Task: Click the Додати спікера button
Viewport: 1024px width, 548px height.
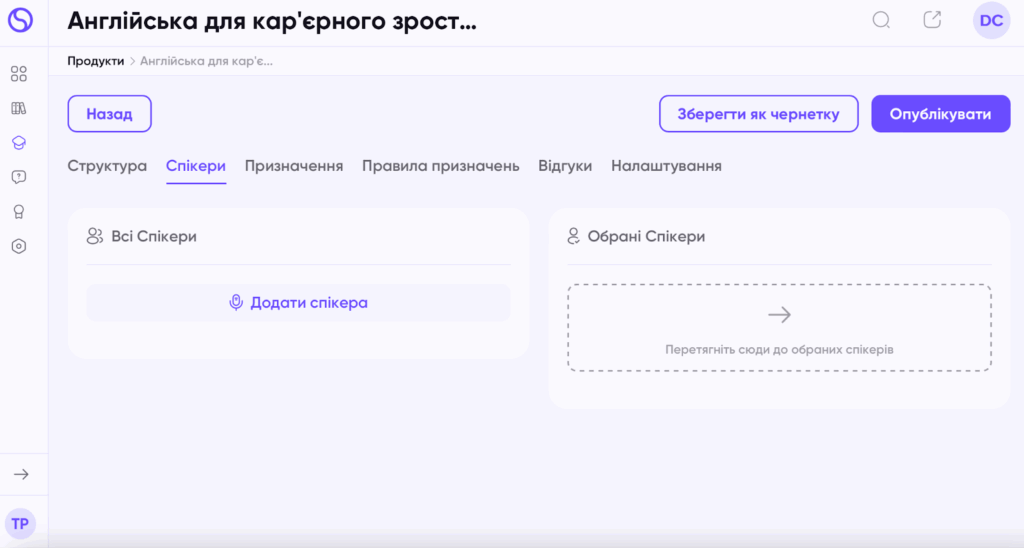Action: [x=298, y=302]
